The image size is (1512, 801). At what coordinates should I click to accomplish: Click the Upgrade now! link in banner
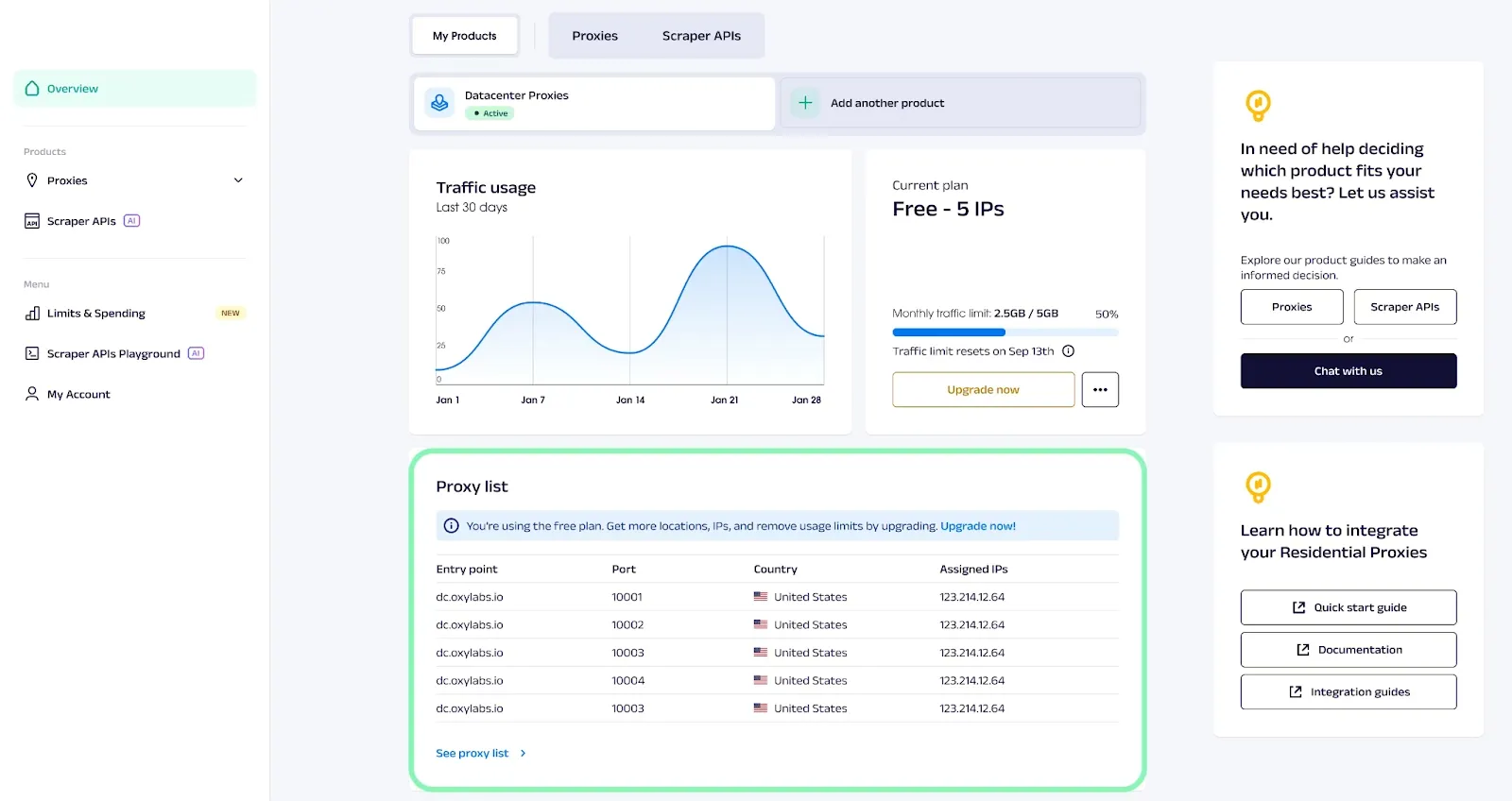(x=977, y=526)
